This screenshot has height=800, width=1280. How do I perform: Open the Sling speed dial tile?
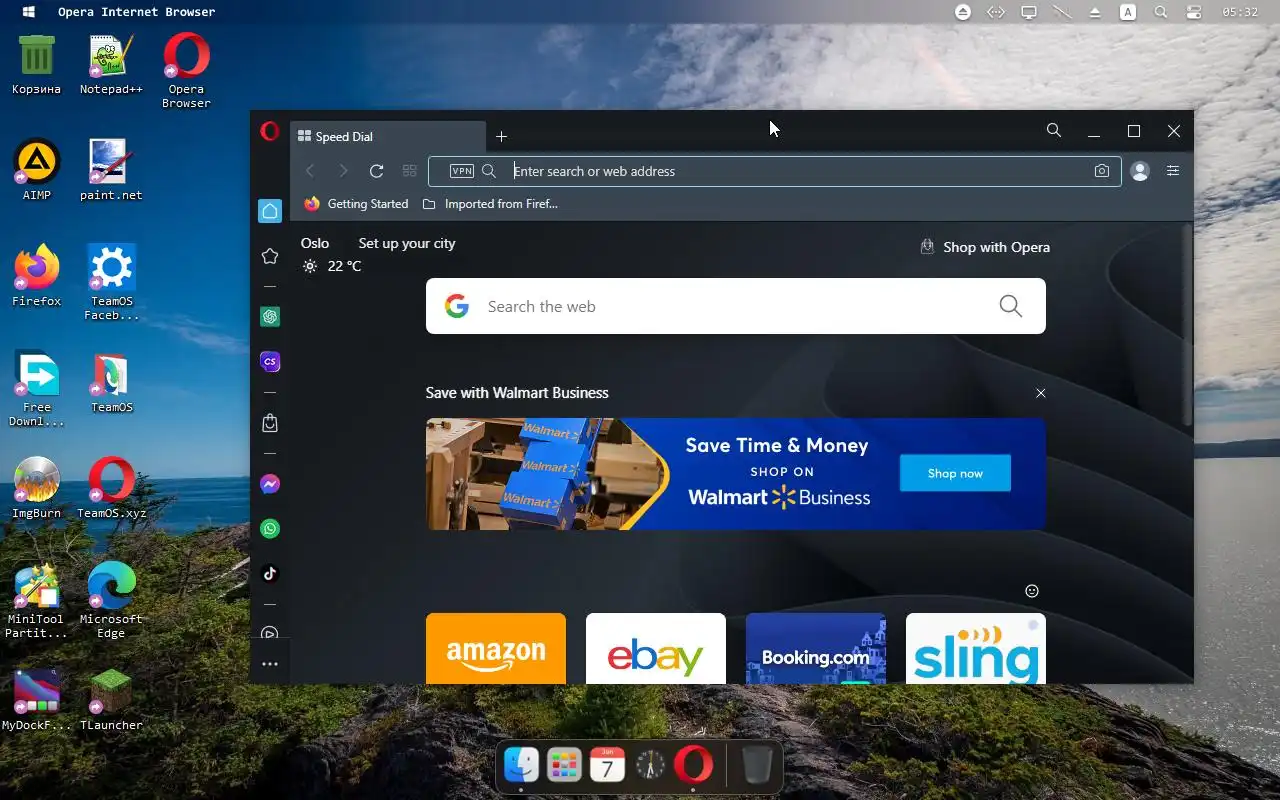point(976,648)
